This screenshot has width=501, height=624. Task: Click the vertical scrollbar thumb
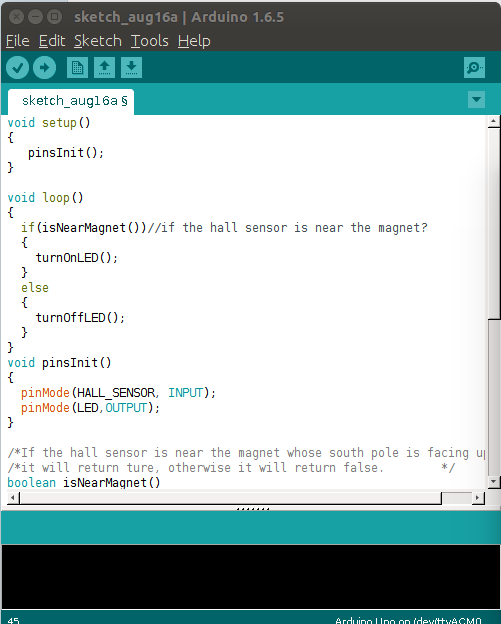494,223
